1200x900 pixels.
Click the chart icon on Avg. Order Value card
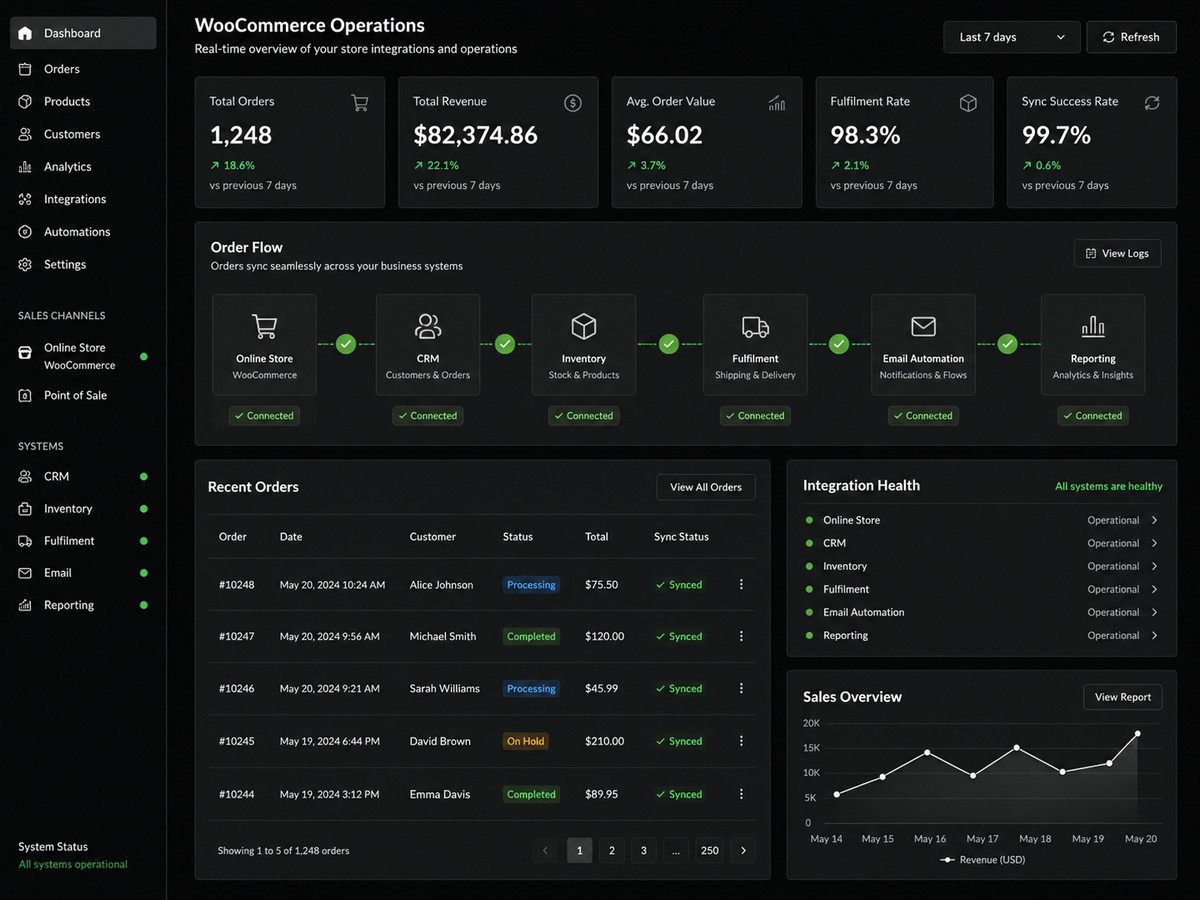[777, 102]
